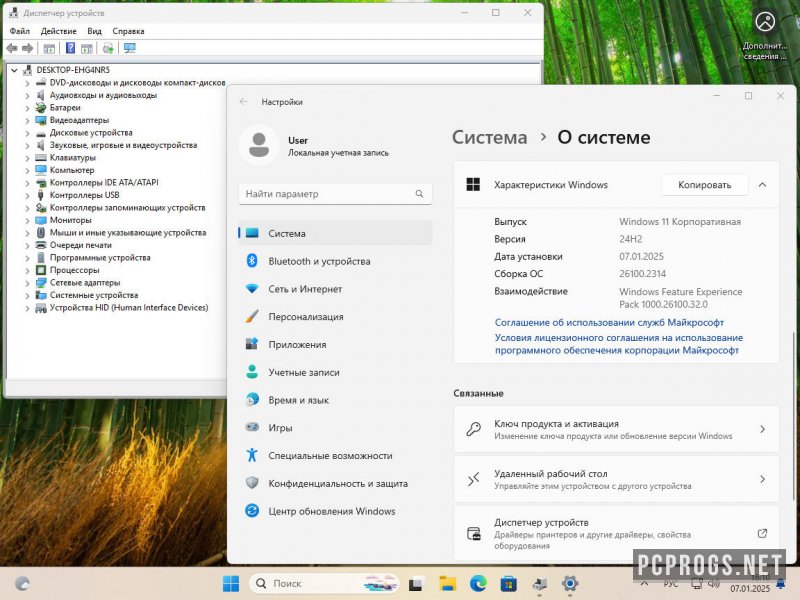Expand the Дисковые устройства category
The width and height of the screenshot is (800, 600).
pos(27,133)
